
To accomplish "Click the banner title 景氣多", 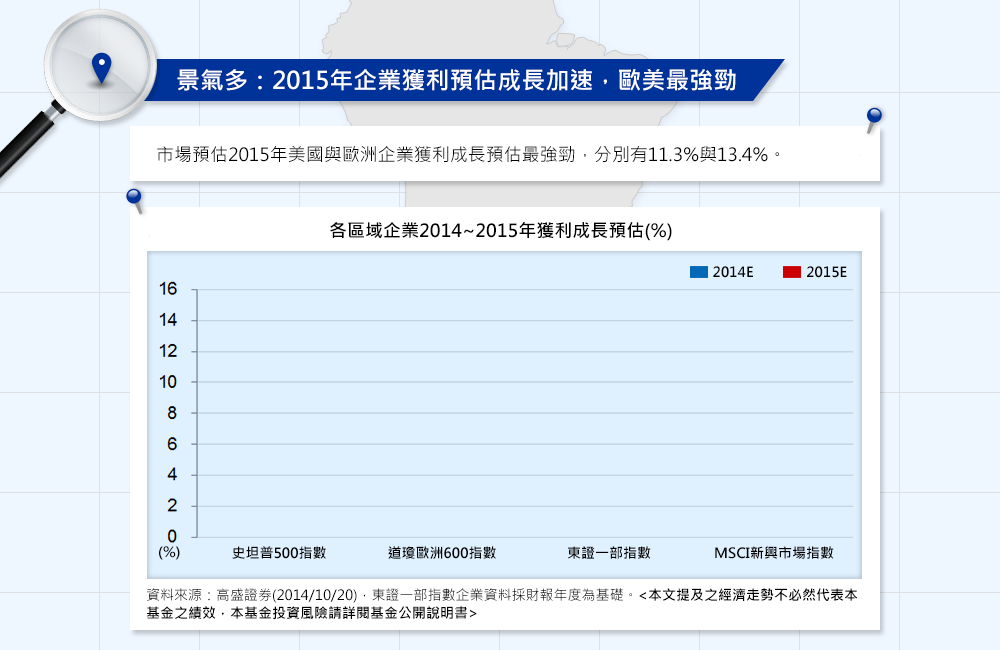I will click(x=211, y=81).
